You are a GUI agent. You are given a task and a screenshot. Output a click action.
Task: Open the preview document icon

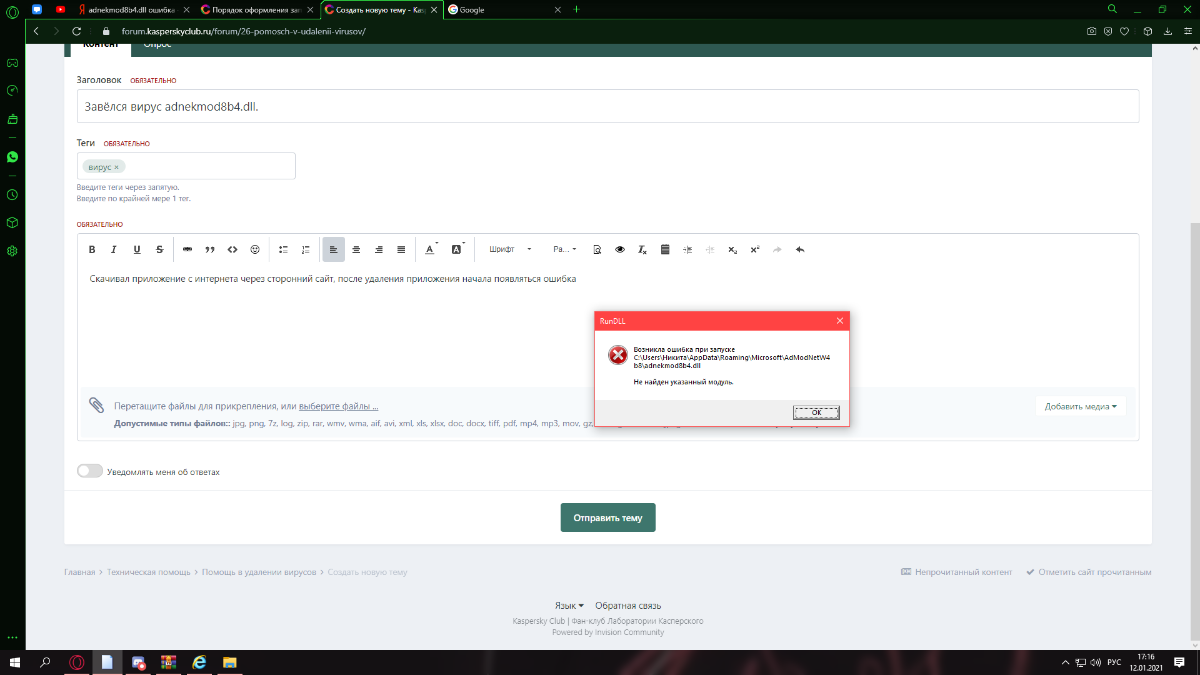pyautogui.click(x=597, y=249)
